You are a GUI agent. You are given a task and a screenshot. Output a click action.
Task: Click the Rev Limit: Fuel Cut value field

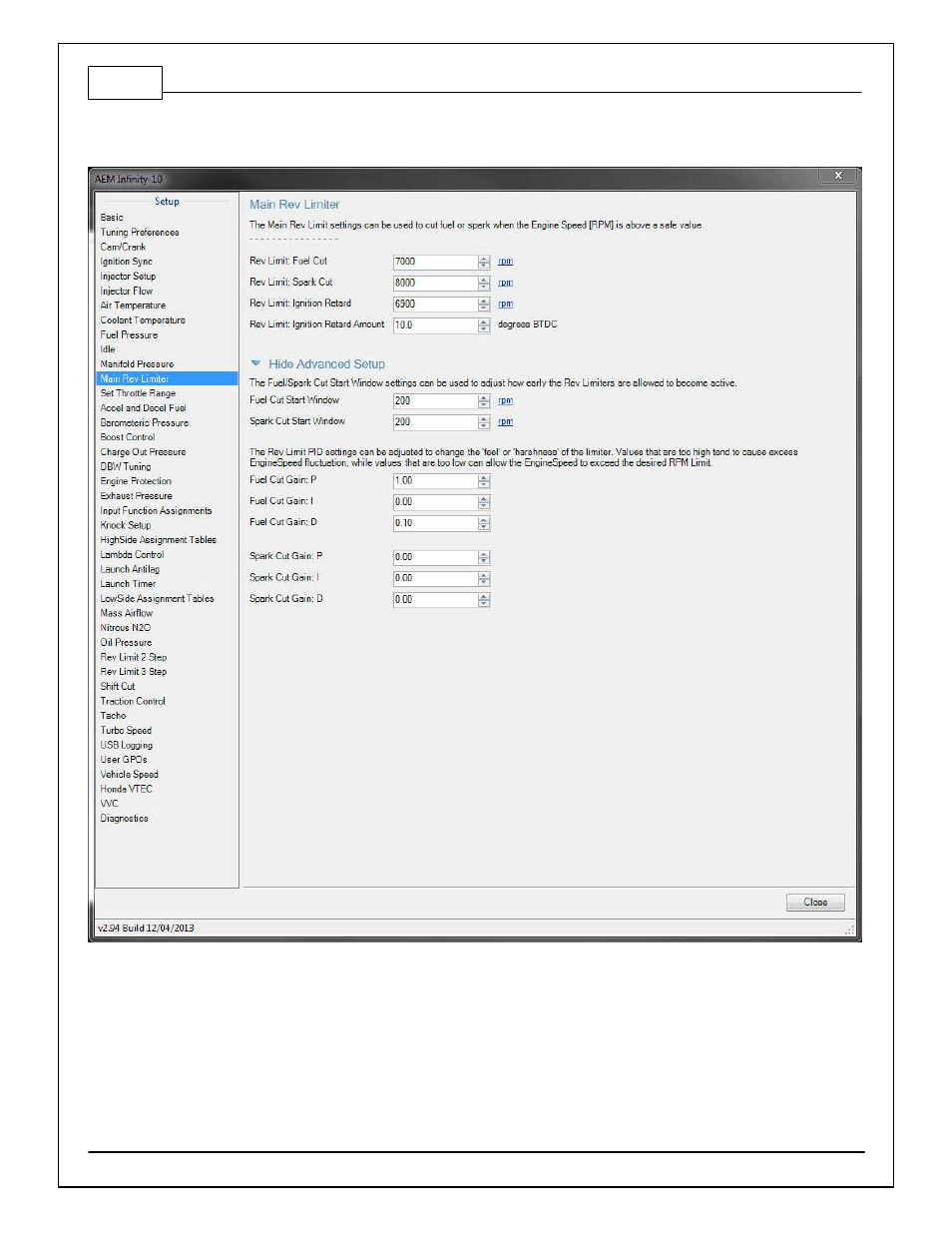tap(435, 262)
